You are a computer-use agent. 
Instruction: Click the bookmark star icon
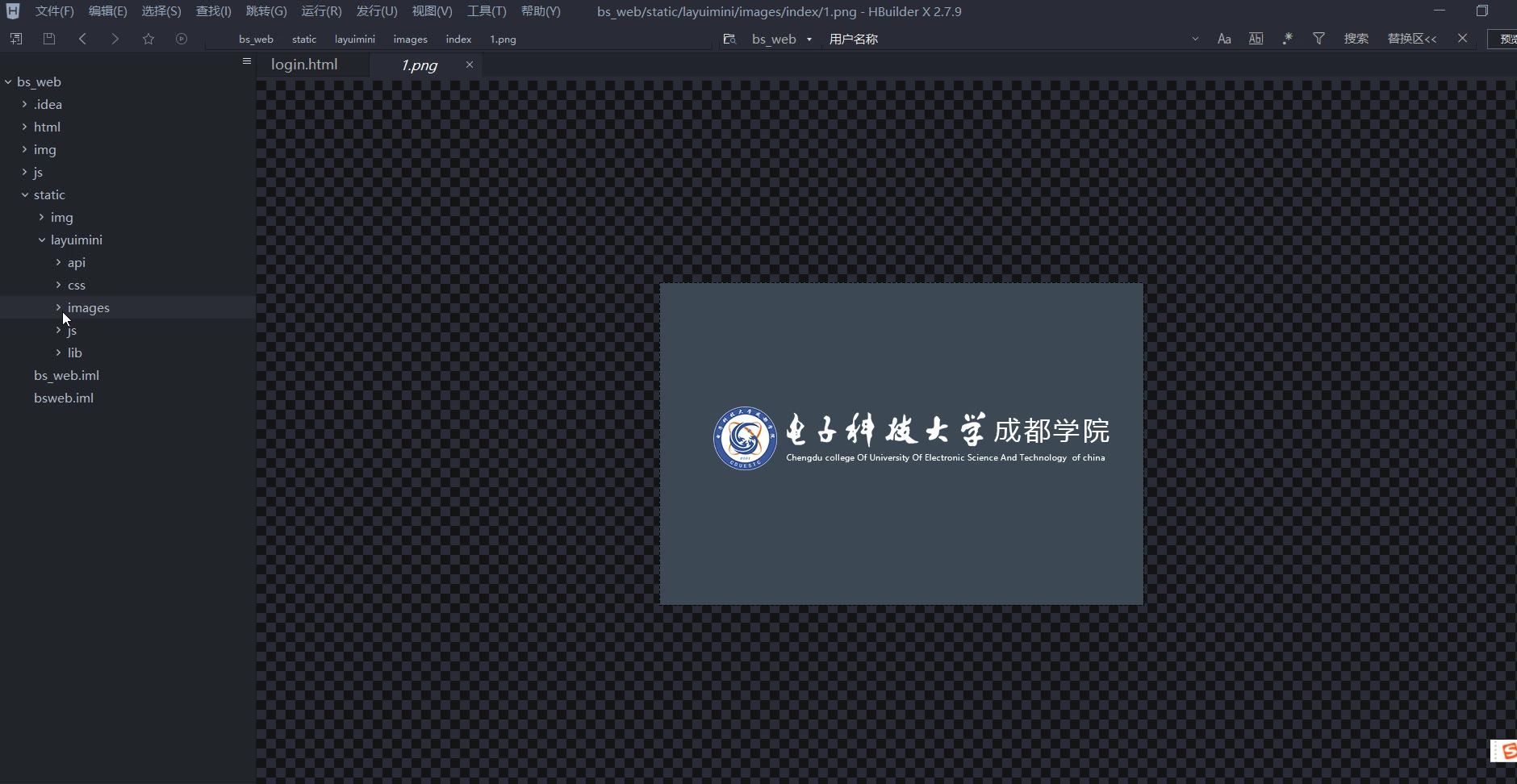point(148,39)
